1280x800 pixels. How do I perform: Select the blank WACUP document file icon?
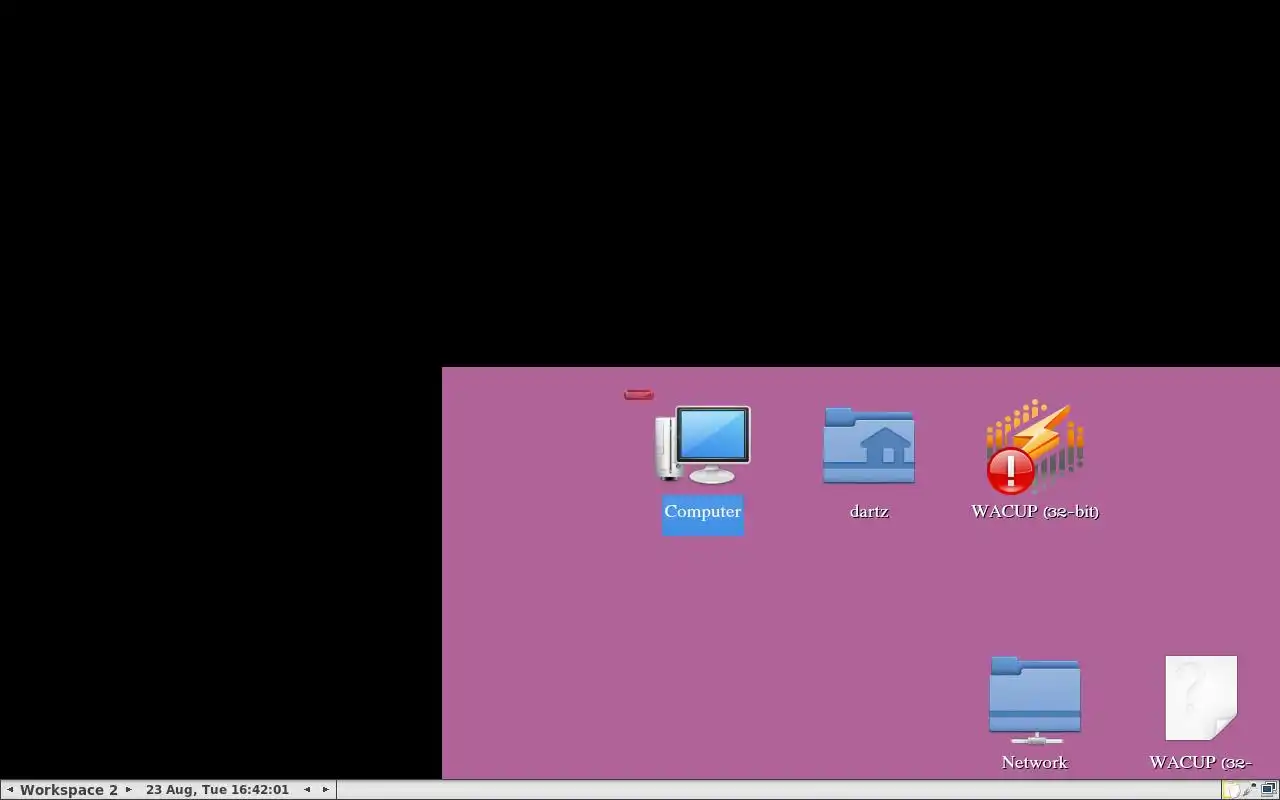click(1201, 698)
